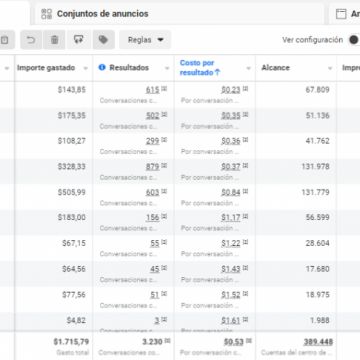
Task: Click the attribution icon beside $1,17
Action: point(245,217)
